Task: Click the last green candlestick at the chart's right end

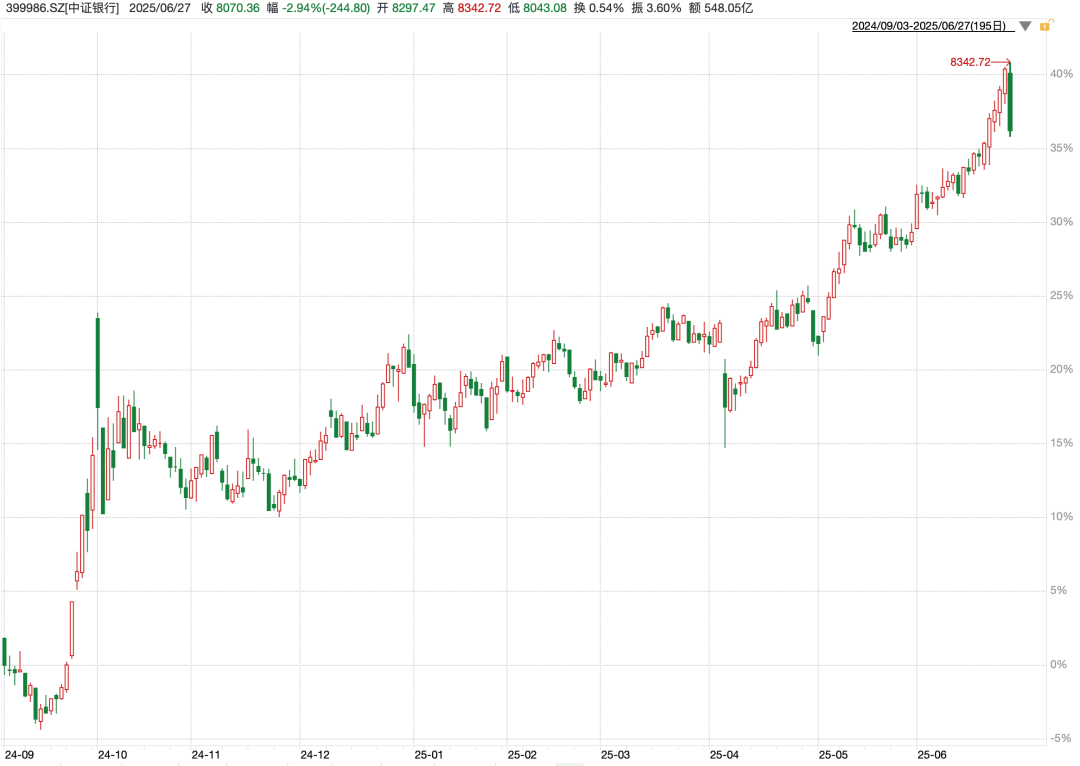Action: point(1010,102)
